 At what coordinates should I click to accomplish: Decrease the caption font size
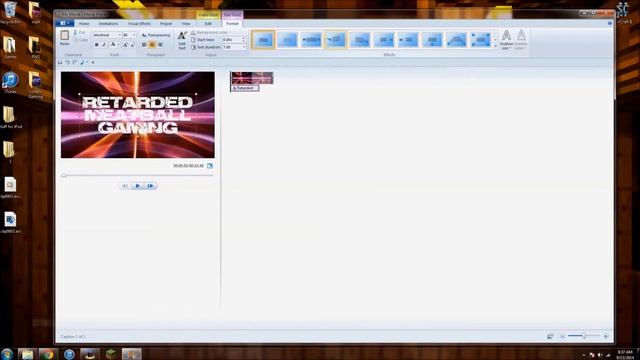(132, 44)
